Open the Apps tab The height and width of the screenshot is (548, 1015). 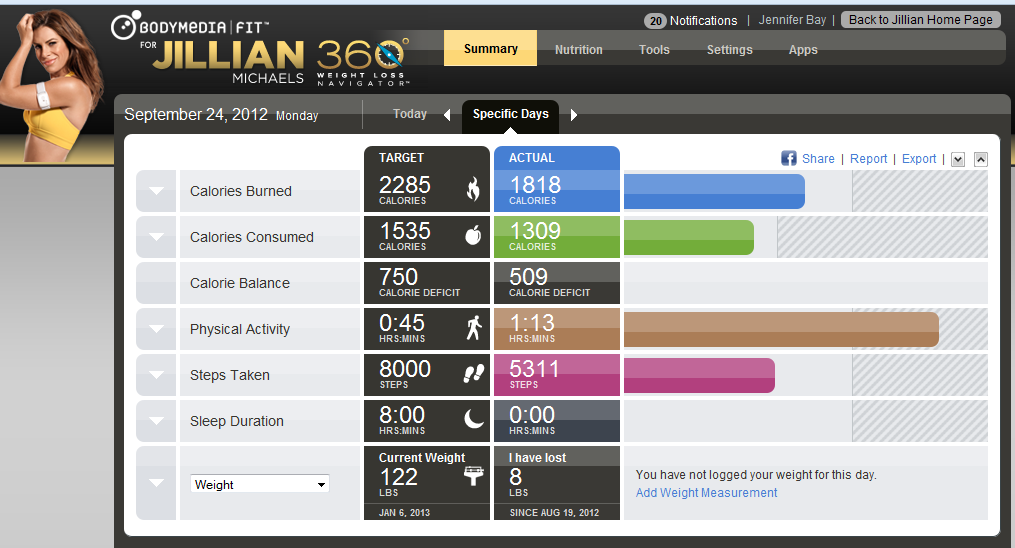pyautogui.click(x=803, y=50)
